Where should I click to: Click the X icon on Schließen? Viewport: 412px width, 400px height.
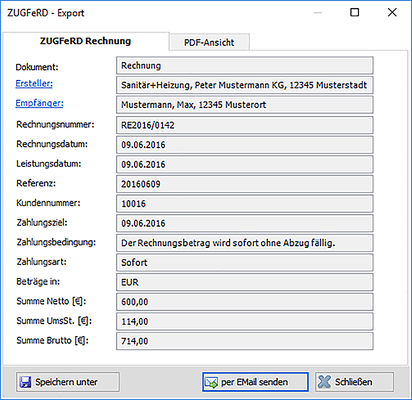pos(324,382)
